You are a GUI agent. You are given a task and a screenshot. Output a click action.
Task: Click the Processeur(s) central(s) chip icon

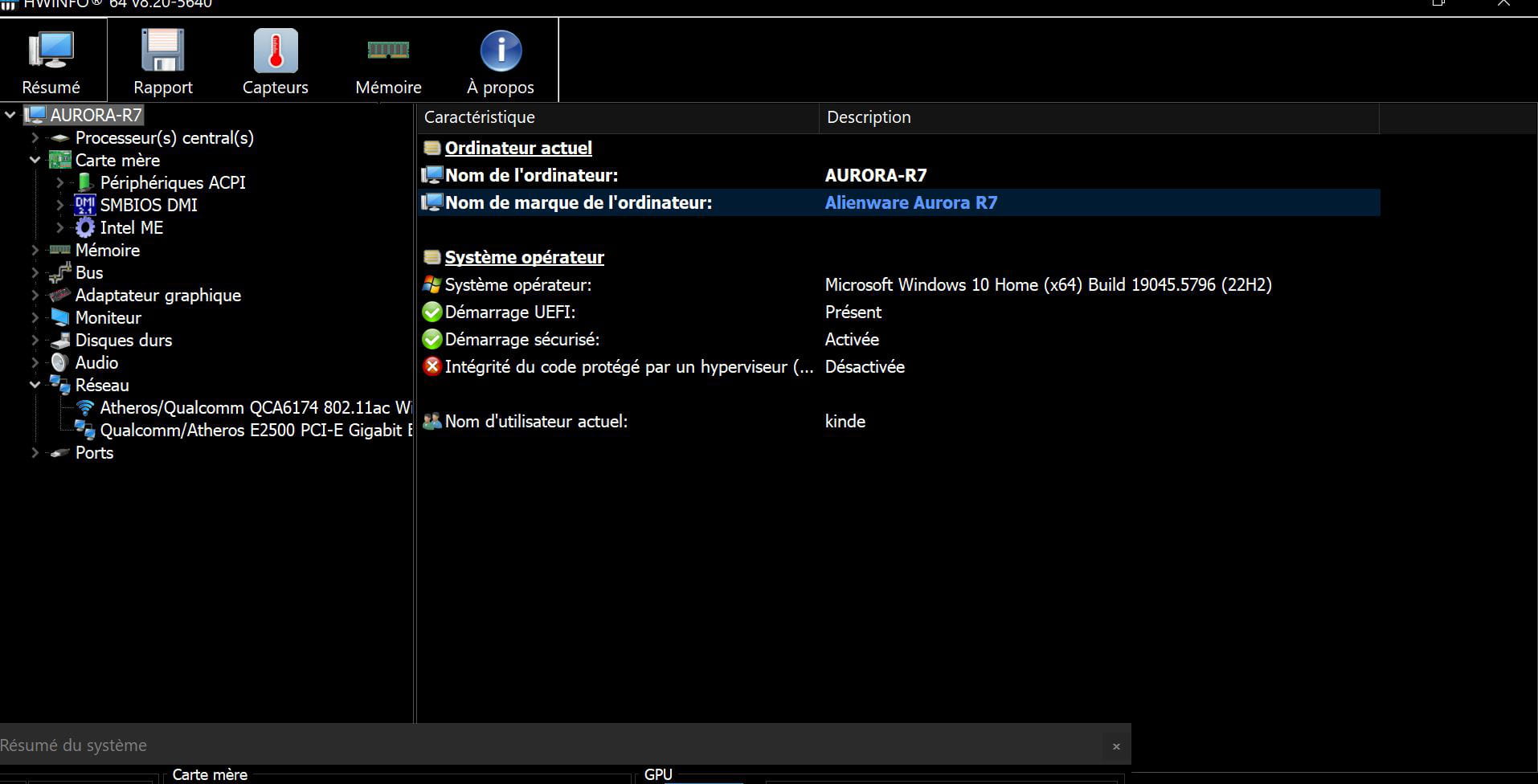pos(60,138)
